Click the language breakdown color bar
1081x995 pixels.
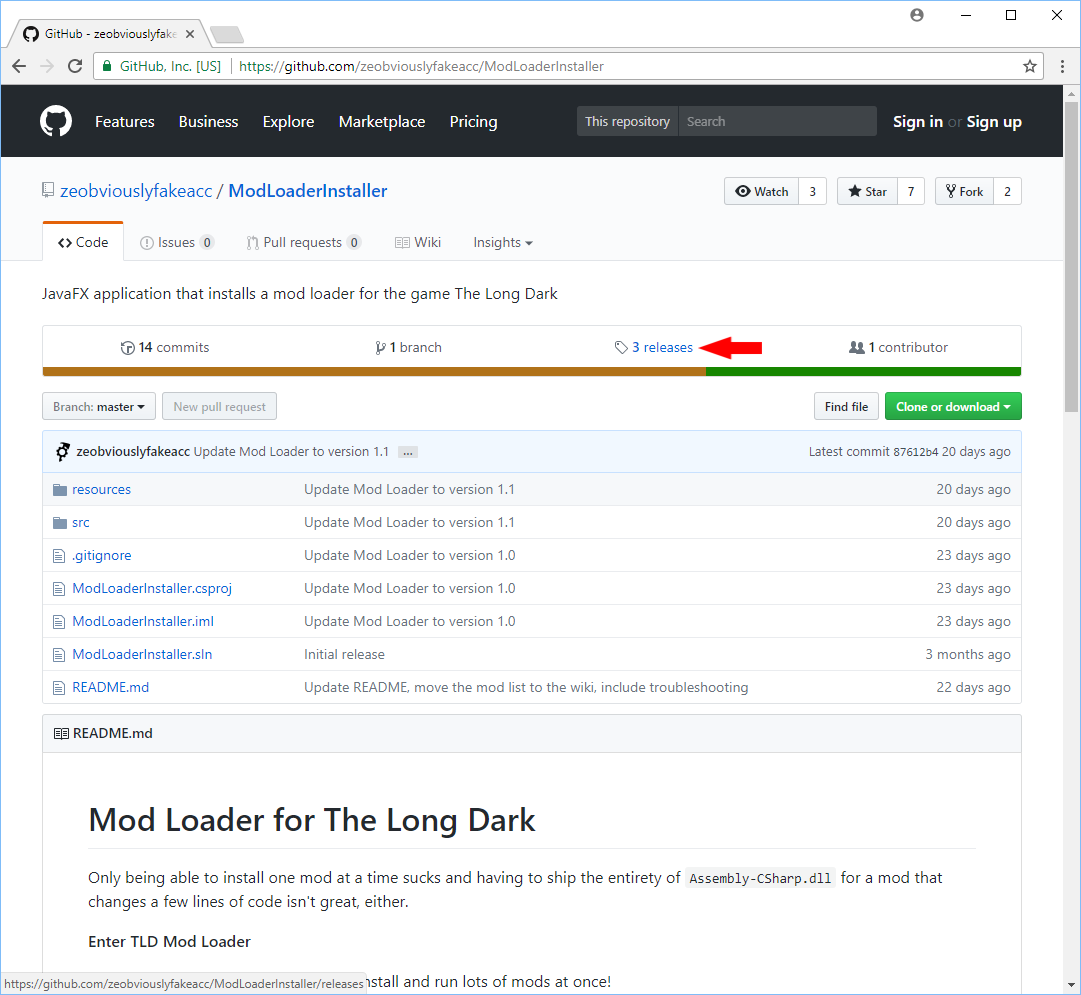pos(532,372)
